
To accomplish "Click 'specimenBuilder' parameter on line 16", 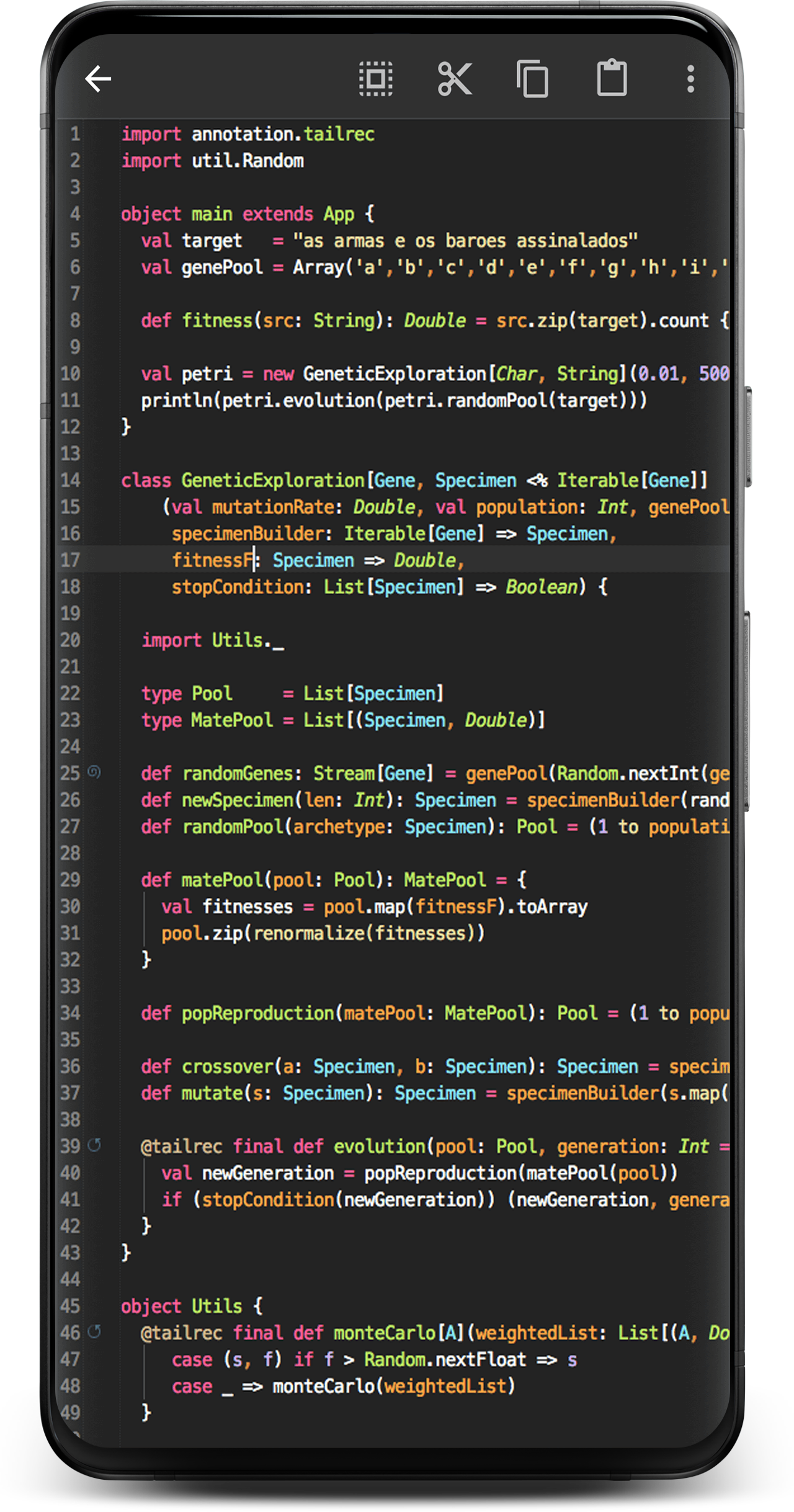I will point(248,534).
